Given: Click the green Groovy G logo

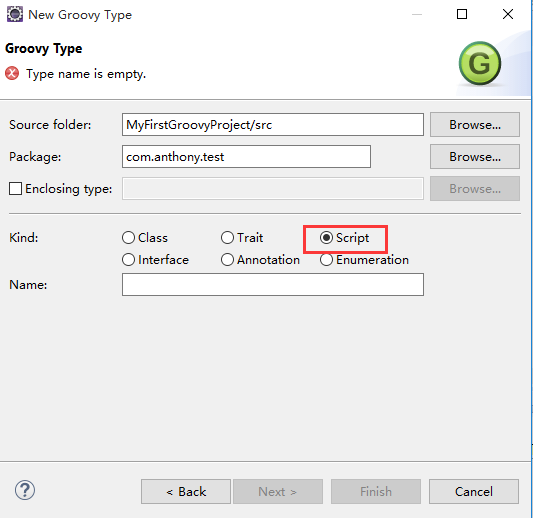Looking at the screenshot, I should (x=480, y=63).
